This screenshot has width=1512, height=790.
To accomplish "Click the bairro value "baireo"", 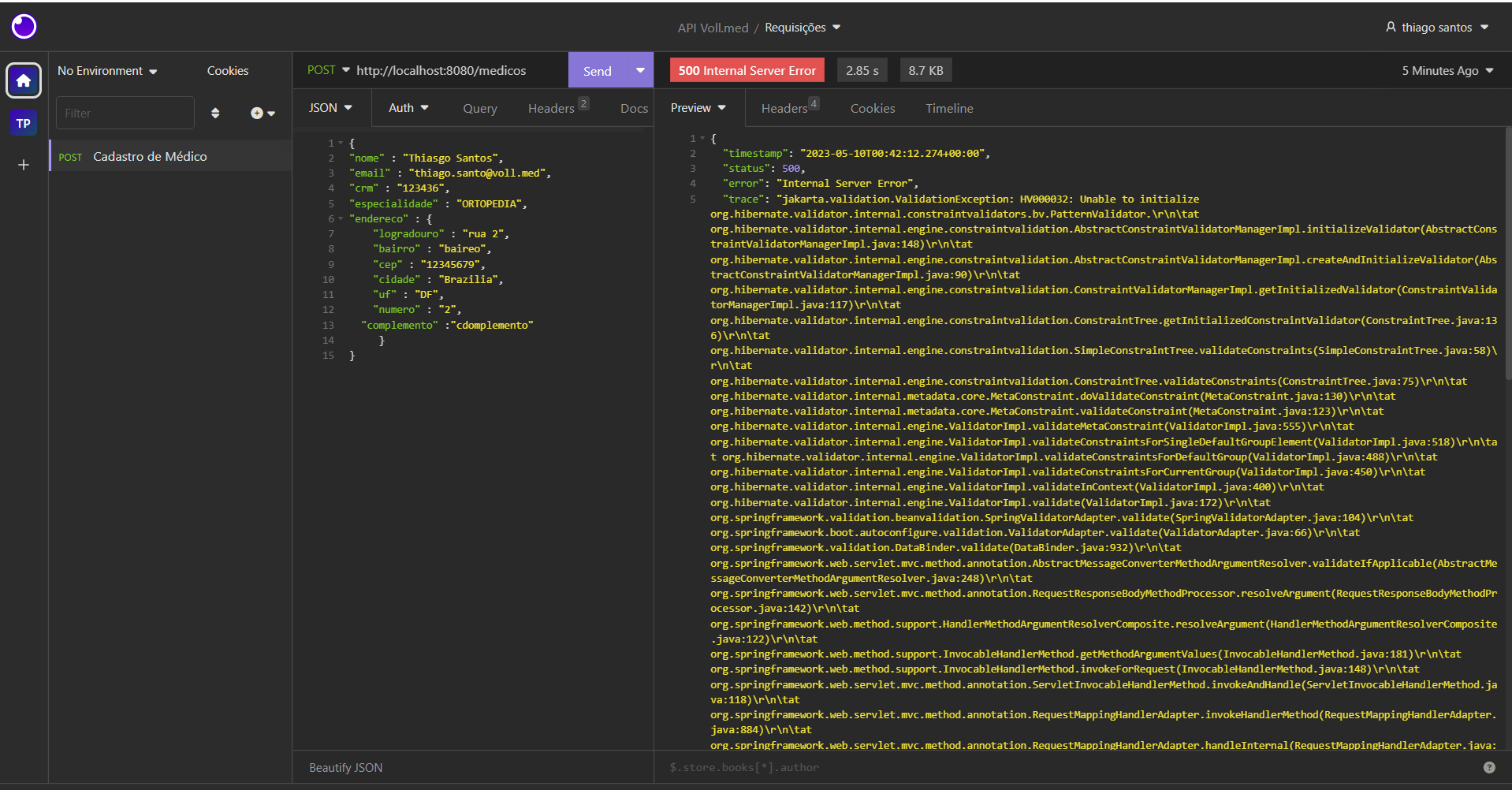I will [463, 248].
